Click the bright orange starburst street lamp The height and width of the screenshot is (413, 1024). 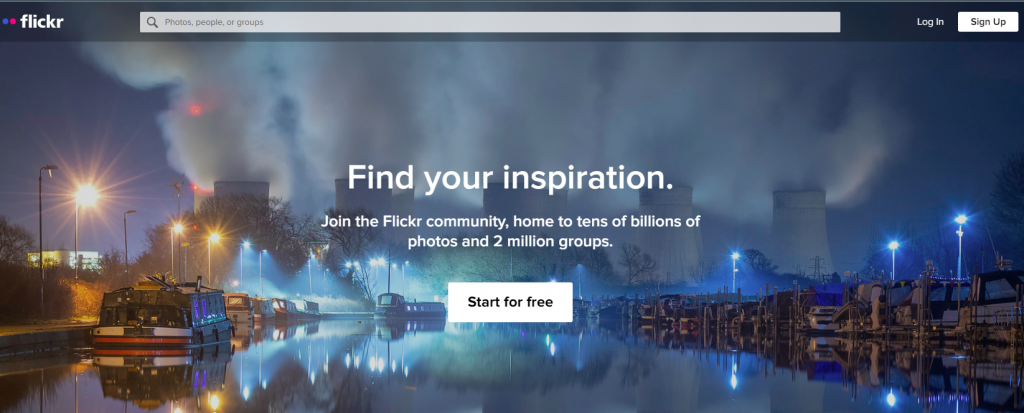click(86, 194)
